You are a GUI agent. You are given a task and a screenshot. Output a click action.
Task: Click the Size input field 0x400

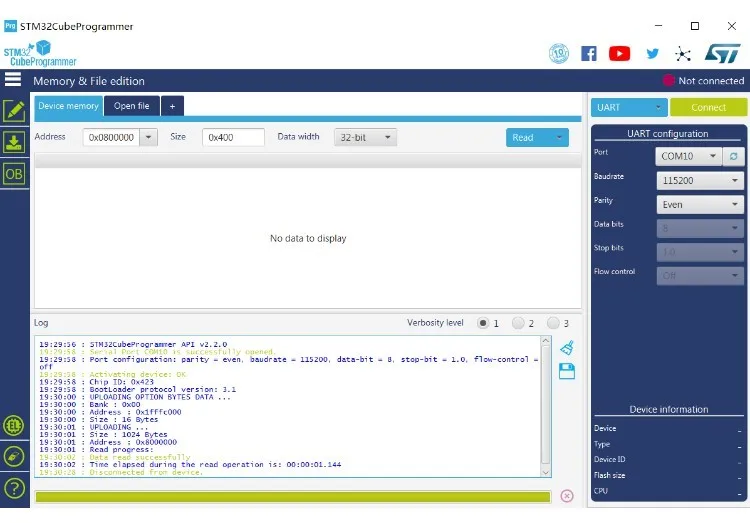click(x=233, y=137)
